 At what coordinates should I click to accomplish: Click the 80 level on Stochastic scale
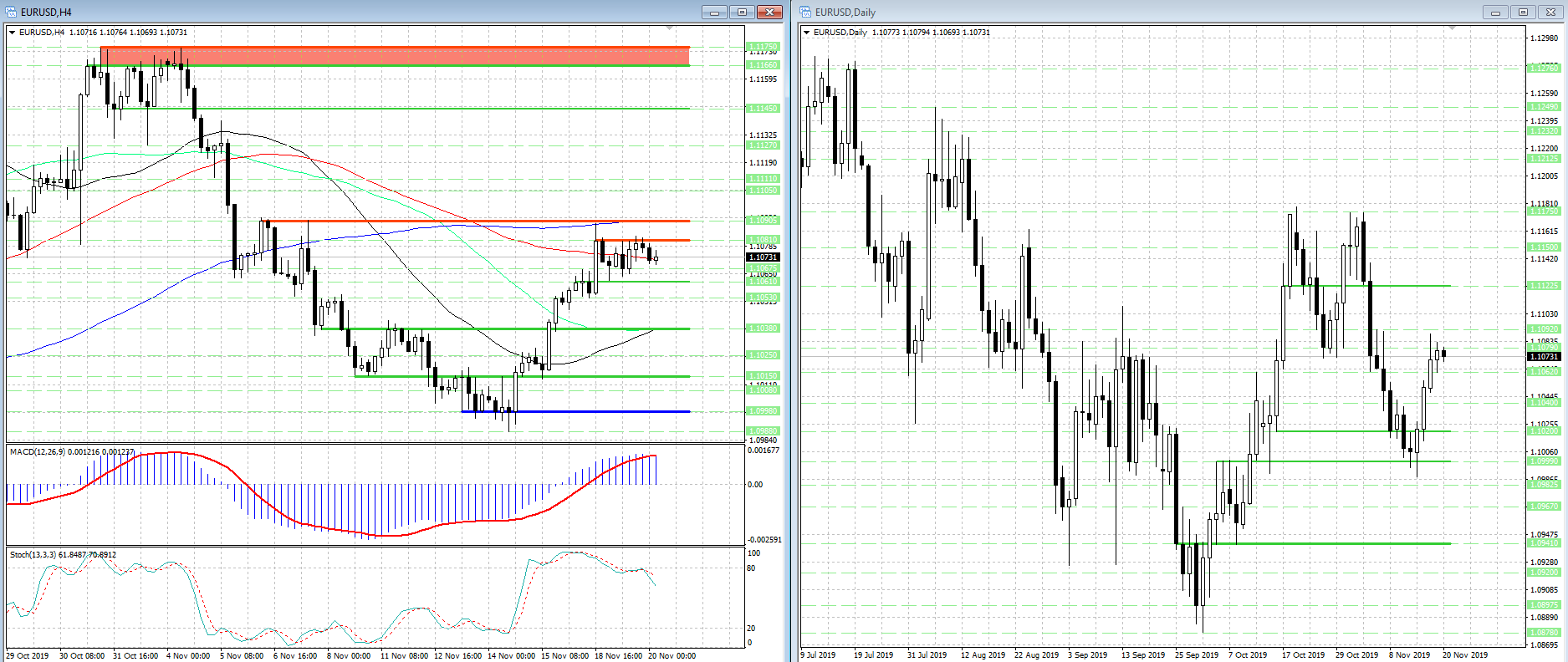pos(751,568)
